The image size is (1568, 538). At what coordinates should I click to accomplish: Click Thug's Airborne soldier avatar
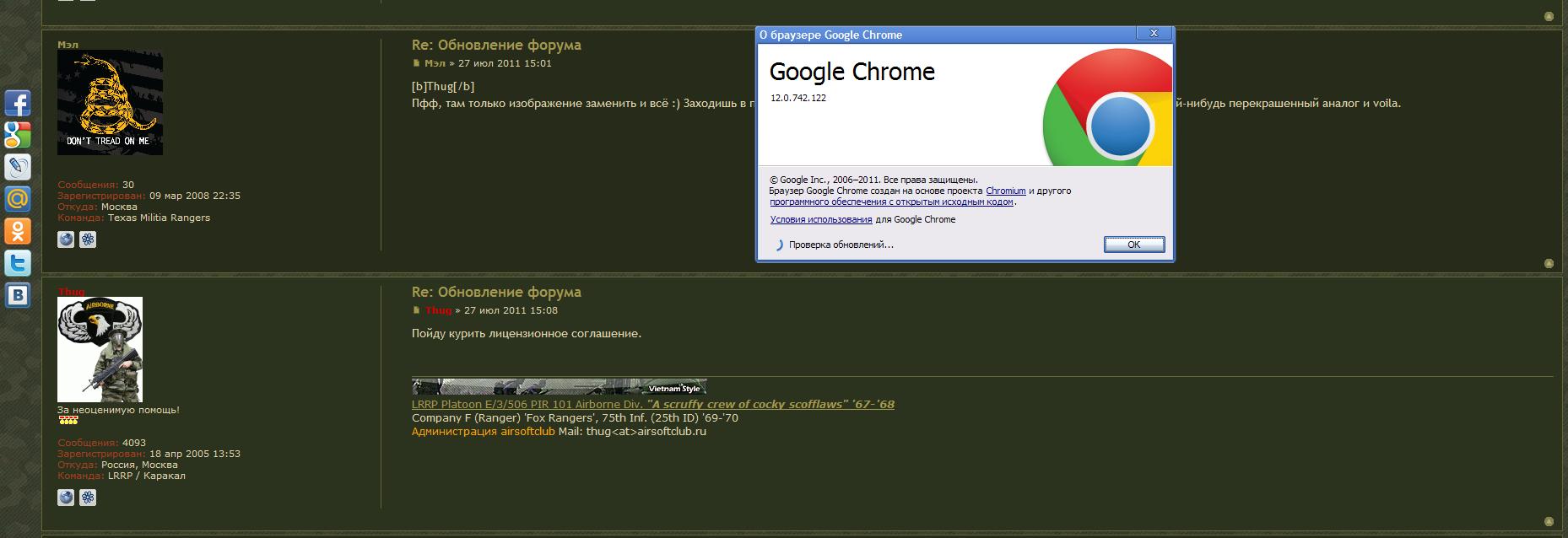coord(100,349)
